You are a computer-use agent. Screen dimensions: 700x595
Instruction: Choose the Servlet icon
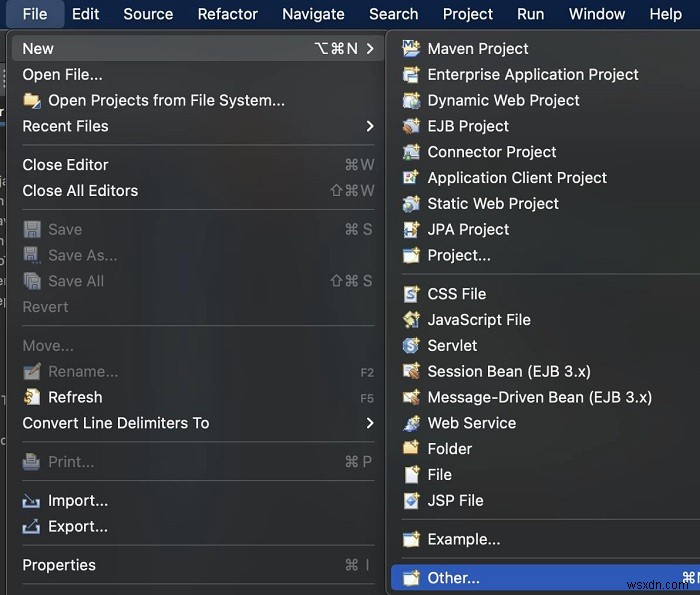tap(411, 345)
